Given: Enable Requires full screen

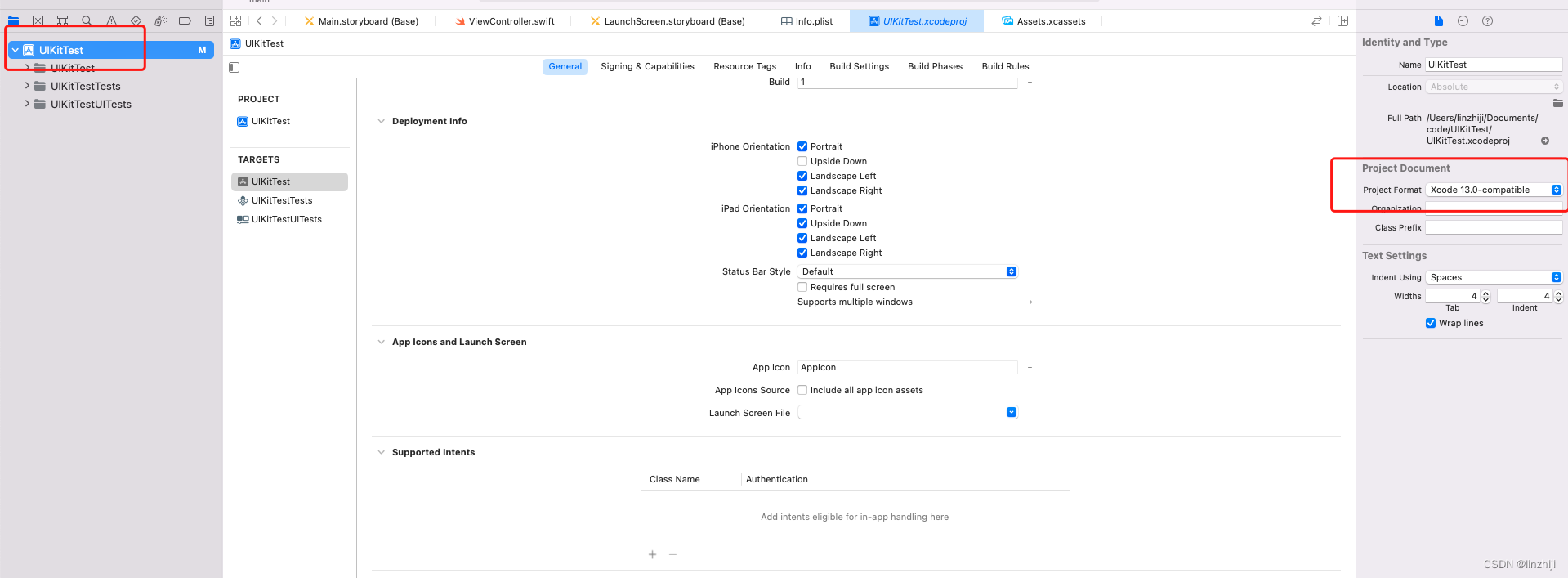Looking at the screenshot, I should pyautogui.click(x=802, y=287).
